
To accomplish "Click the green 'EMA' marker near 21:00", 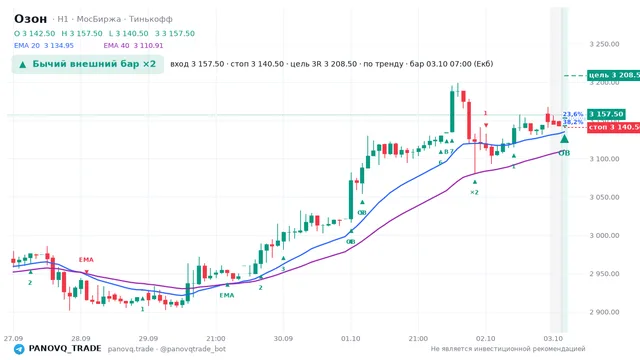I will coord(227,295).
